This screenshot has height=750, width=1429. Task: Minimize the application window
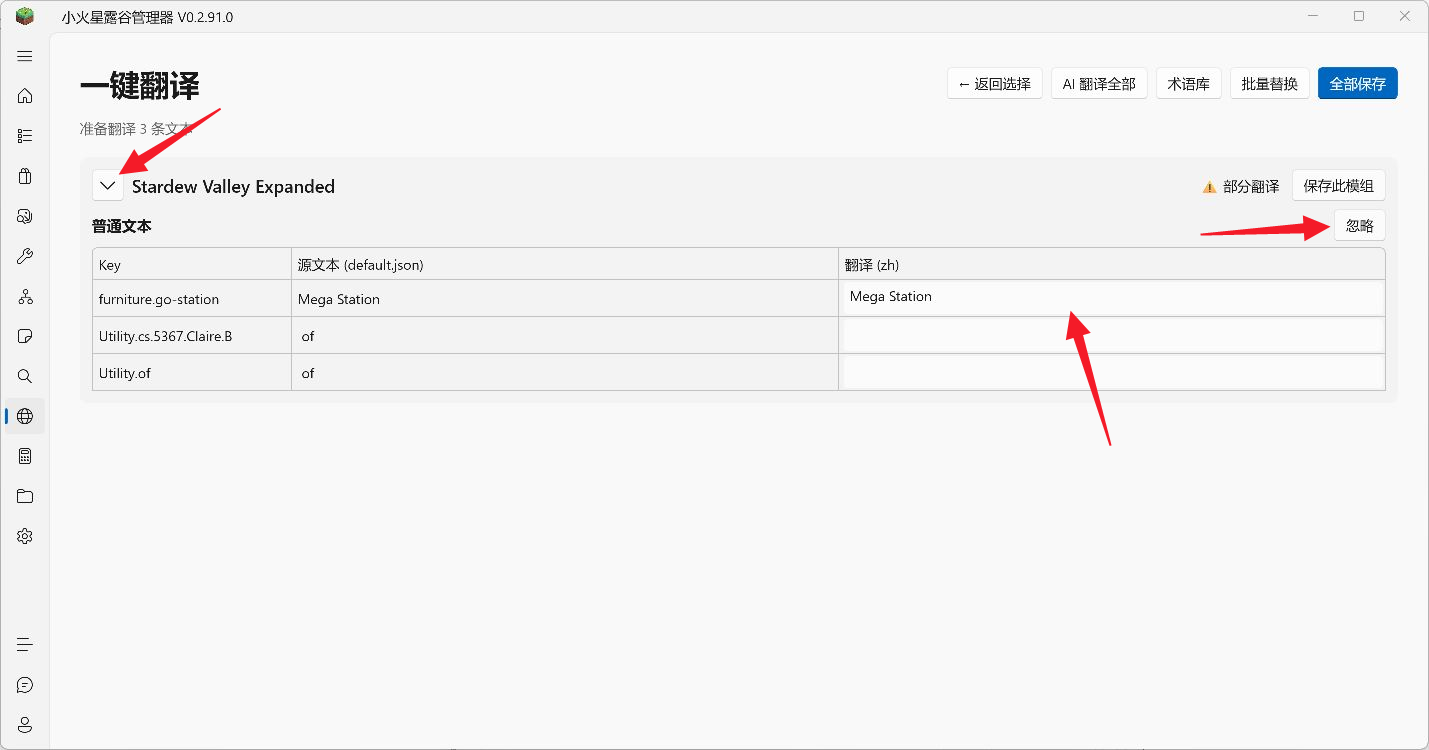pyautogui.click(x=1313, y=16)
